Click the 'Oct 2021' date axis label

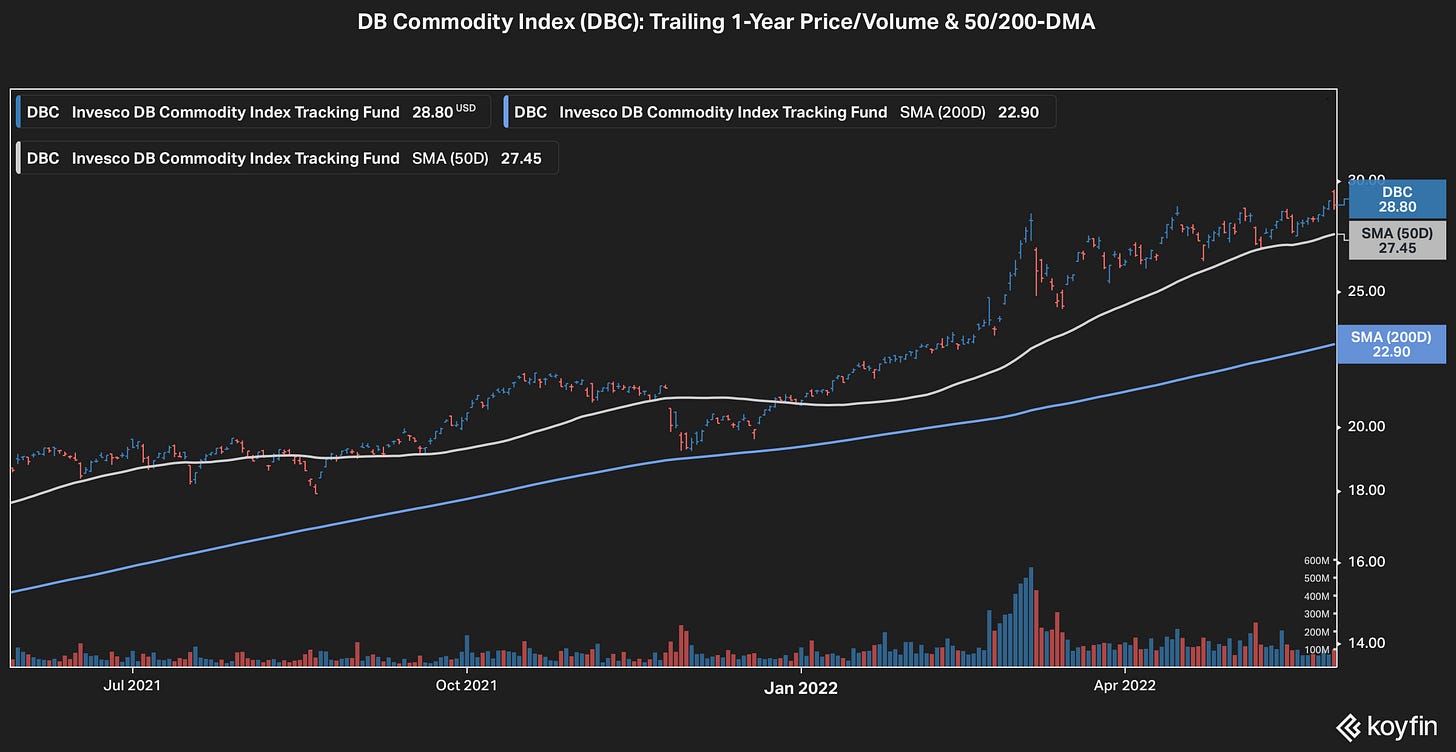coord(468,685)
